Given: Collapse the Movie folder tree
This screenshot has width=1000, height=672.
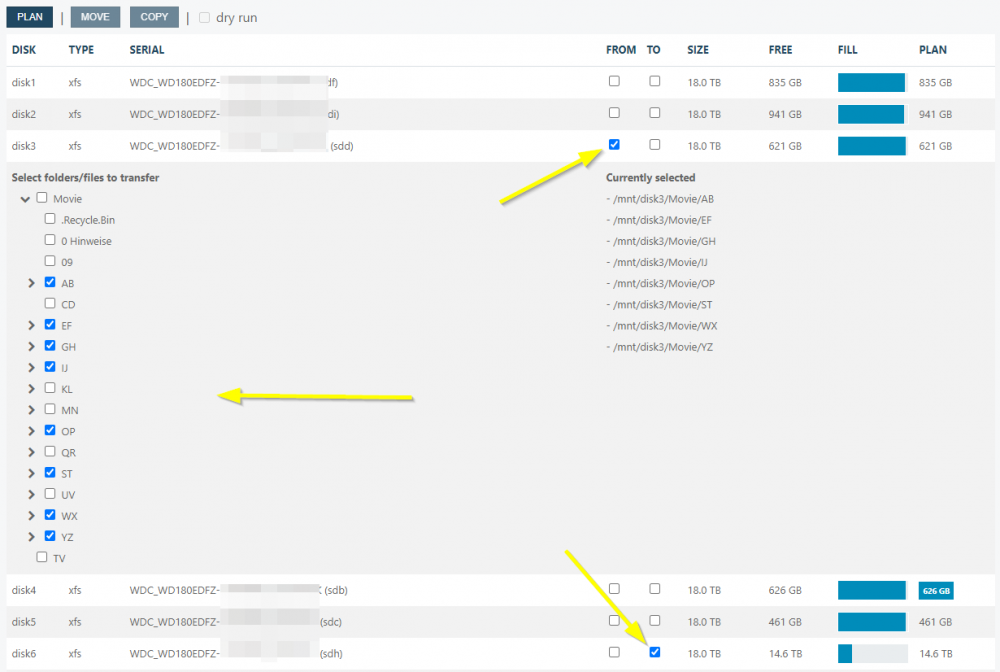Looking at the screenshot, I should click(25, 199).
